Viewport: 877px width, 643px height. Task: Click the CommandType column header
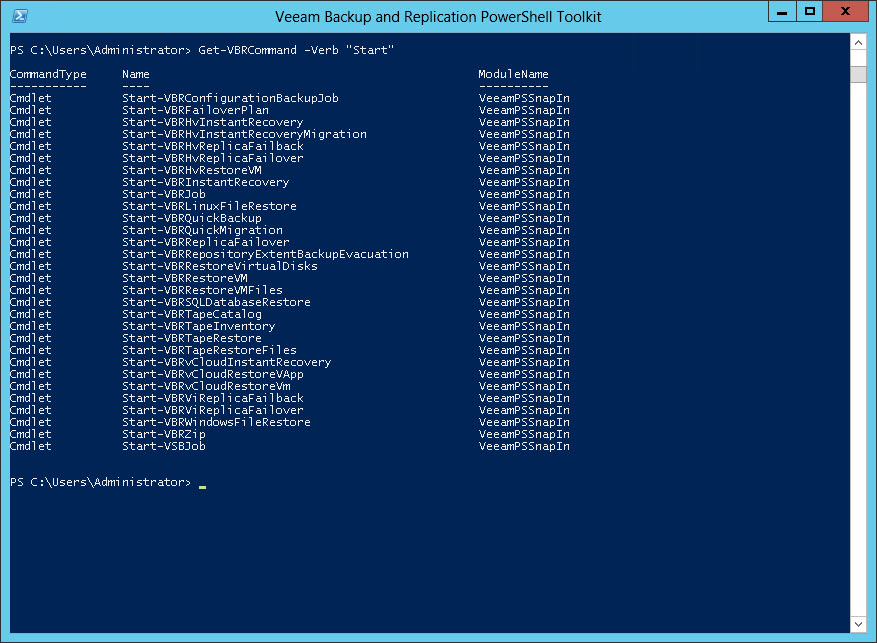point(48,74)
